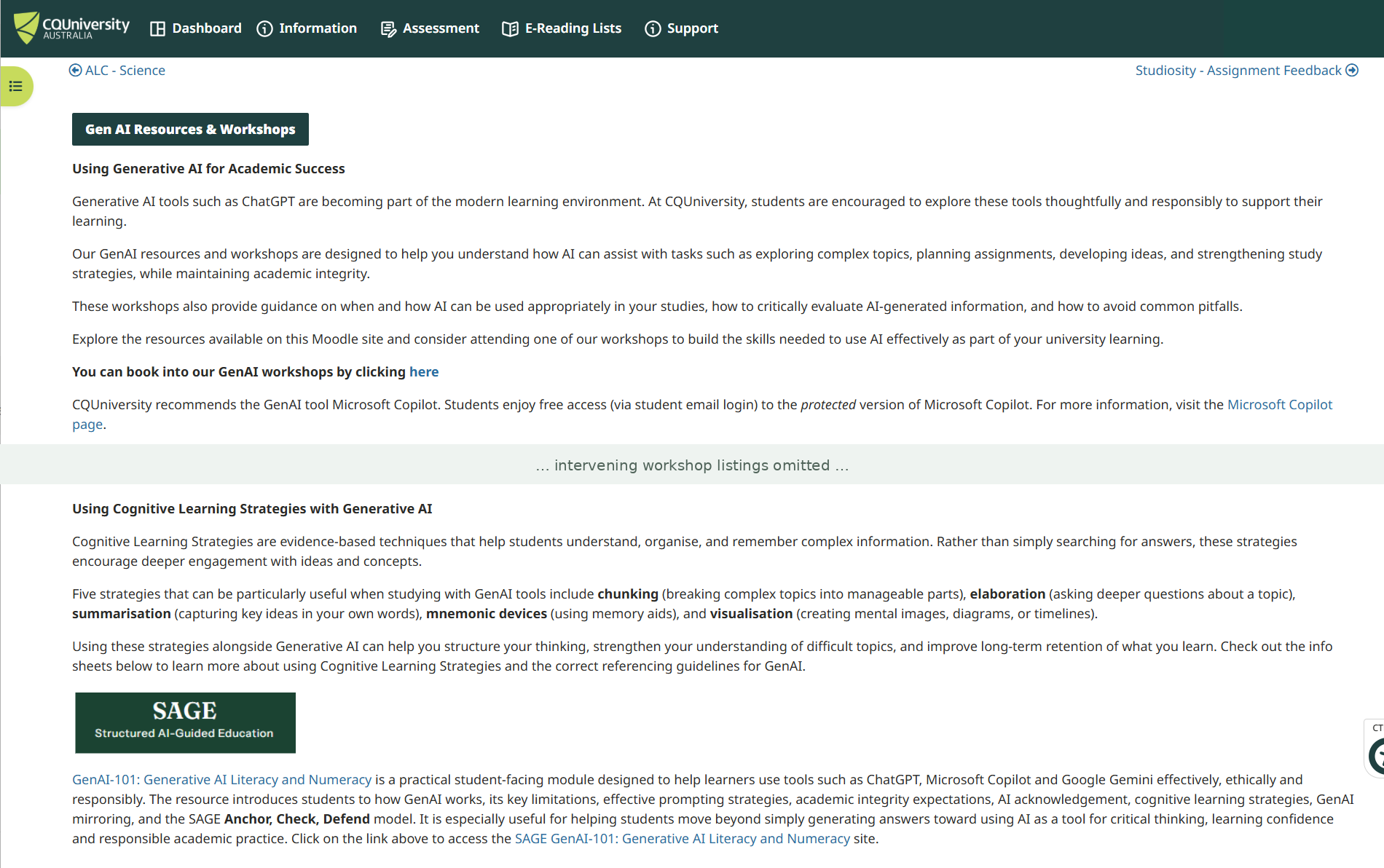Image resolution: width=1384 pixels, height=868 pixels.
Task: Click the Support info icon
Action: [x=653, y=28]
